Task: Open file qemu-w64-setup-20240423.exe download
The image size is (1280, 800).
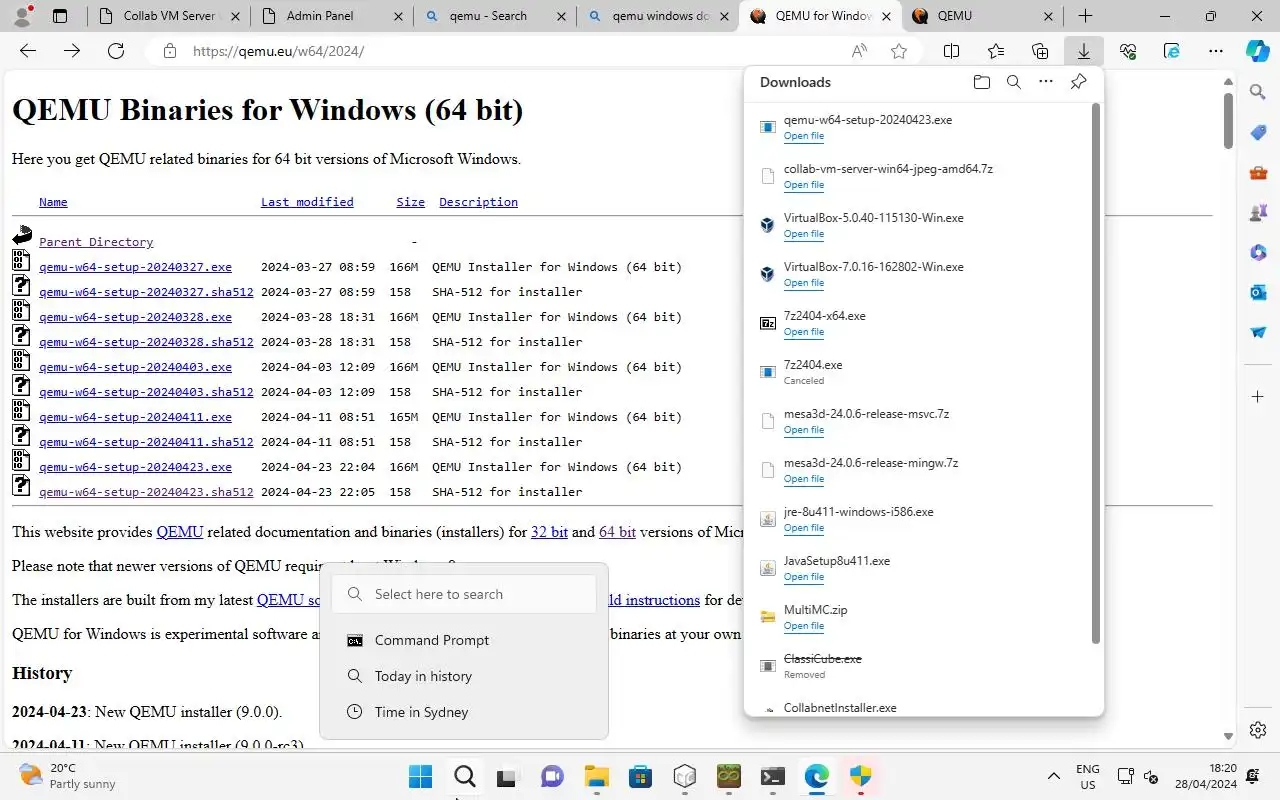Action: pyautogui.click(x=804, y=136)
